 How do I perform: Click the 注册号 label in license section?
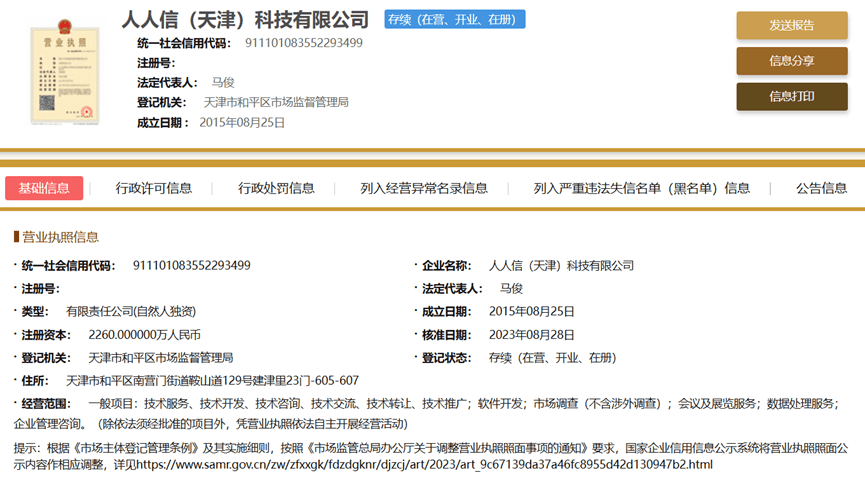coord(40,288)
